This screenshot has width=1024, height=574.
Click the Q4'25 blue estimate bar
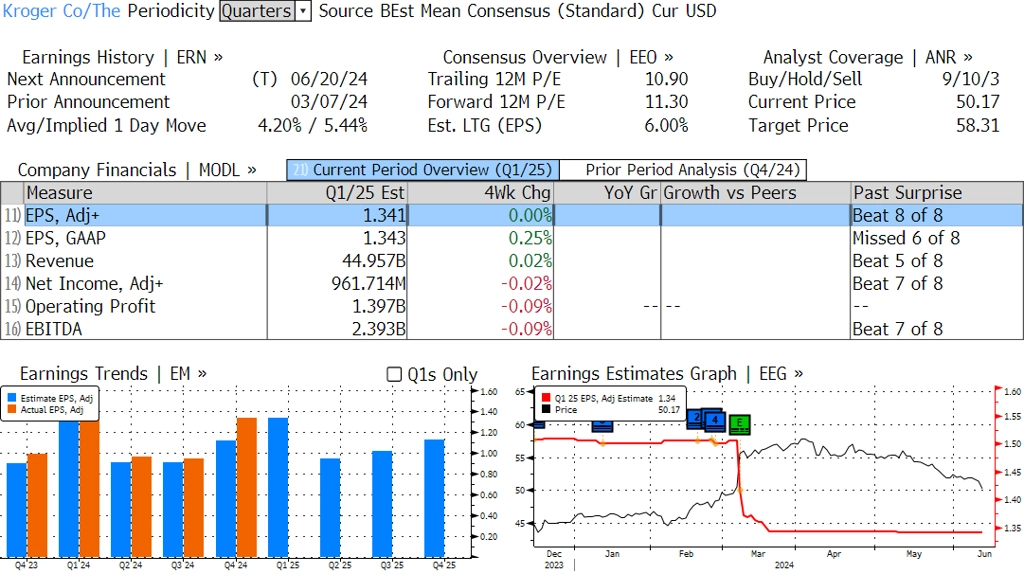[435, 498]
